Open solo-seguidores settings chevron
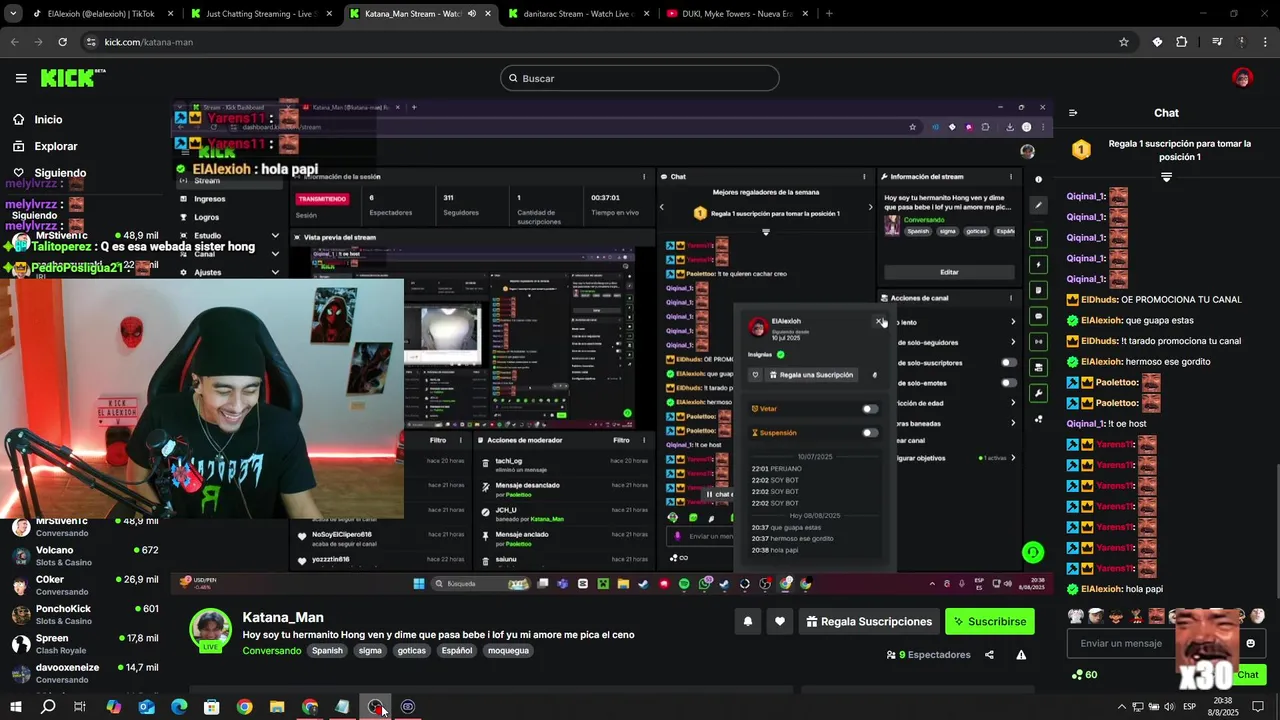 (1013, 342)
